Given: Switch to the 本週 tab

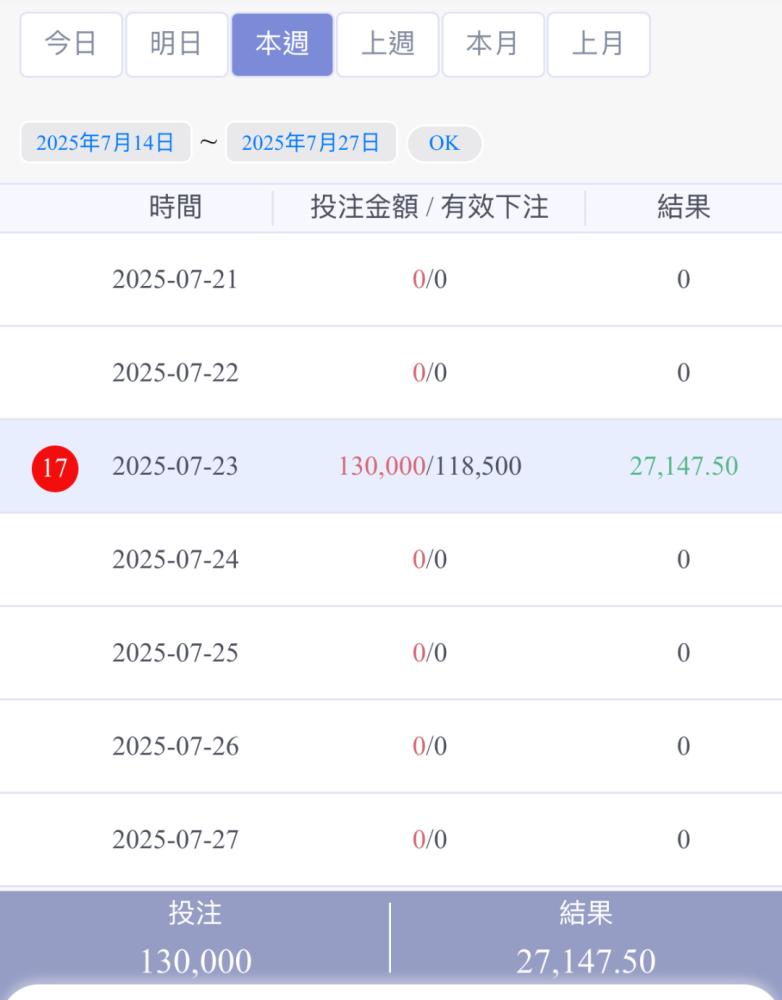Looking at the screenshot, I should 282,45.
